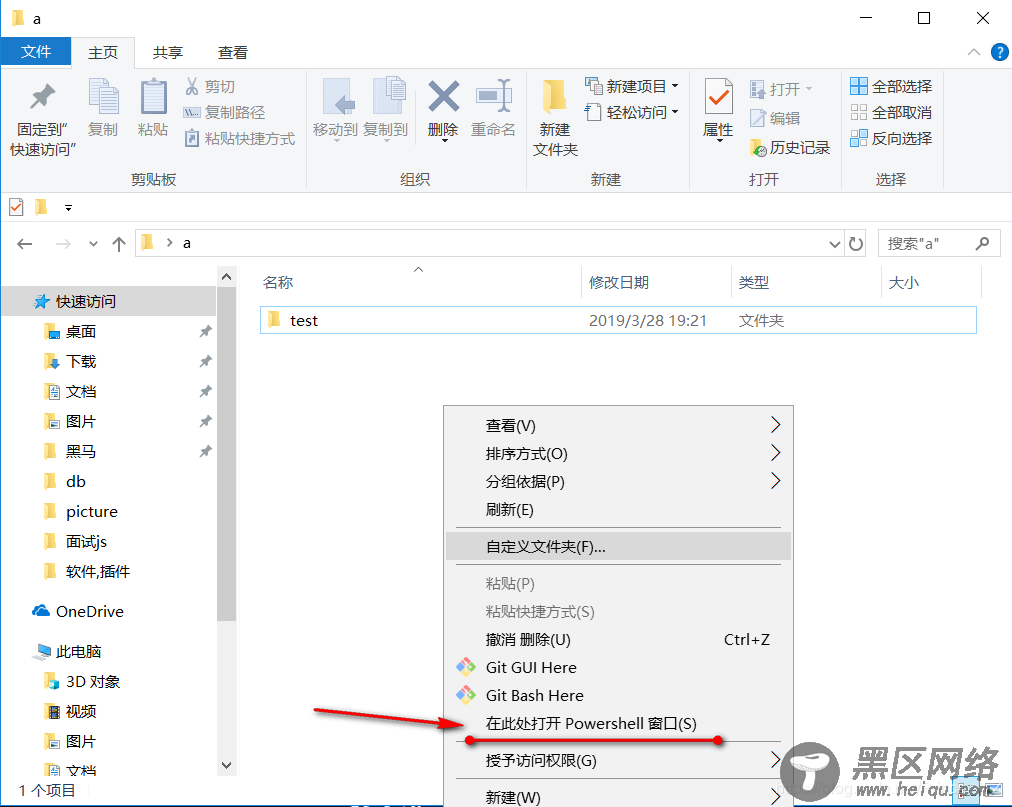Image resolution: width=1012 pixels, height=807 pixels.
Task: Open 新建(W) context menu item
Action: [x=618, y=797]
